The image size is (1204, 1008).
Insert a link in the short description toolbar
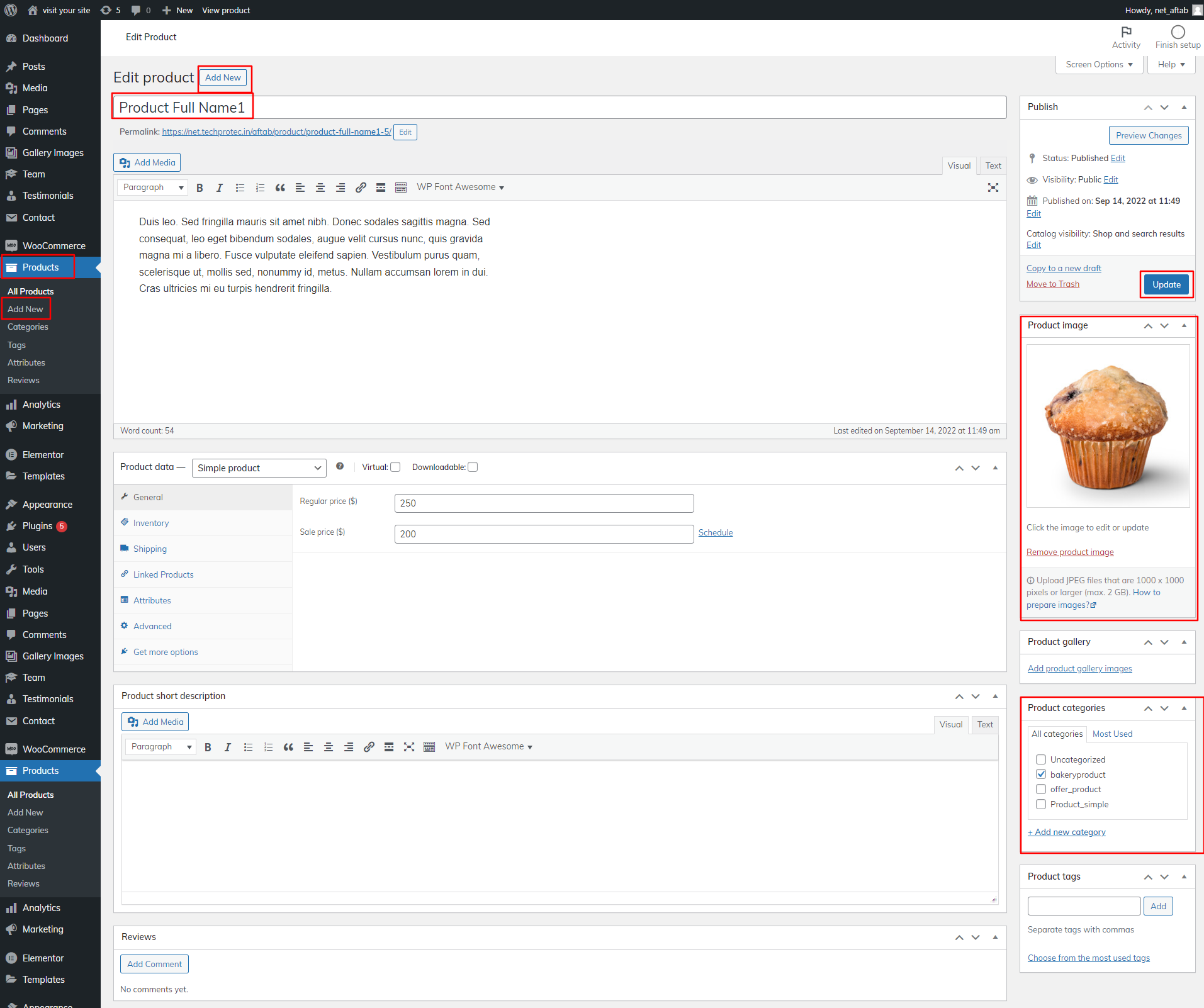pyautogui.click(x=369, y=747)
